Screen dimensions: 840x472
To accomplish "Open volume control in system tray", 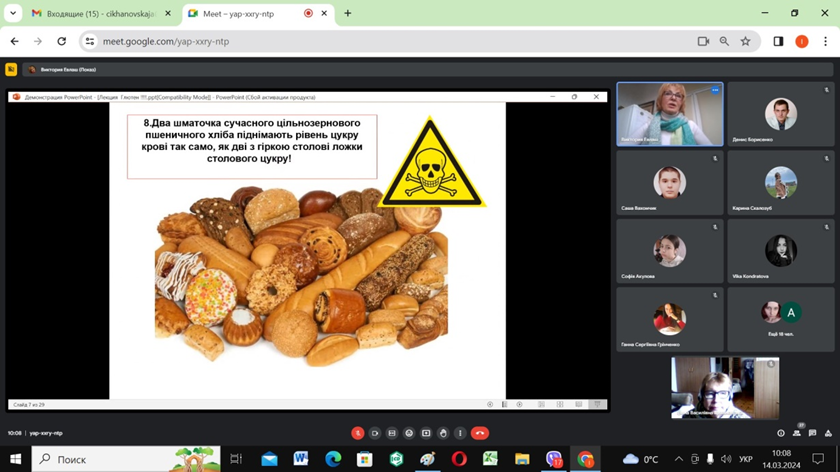I will click(x=726, y=459).
